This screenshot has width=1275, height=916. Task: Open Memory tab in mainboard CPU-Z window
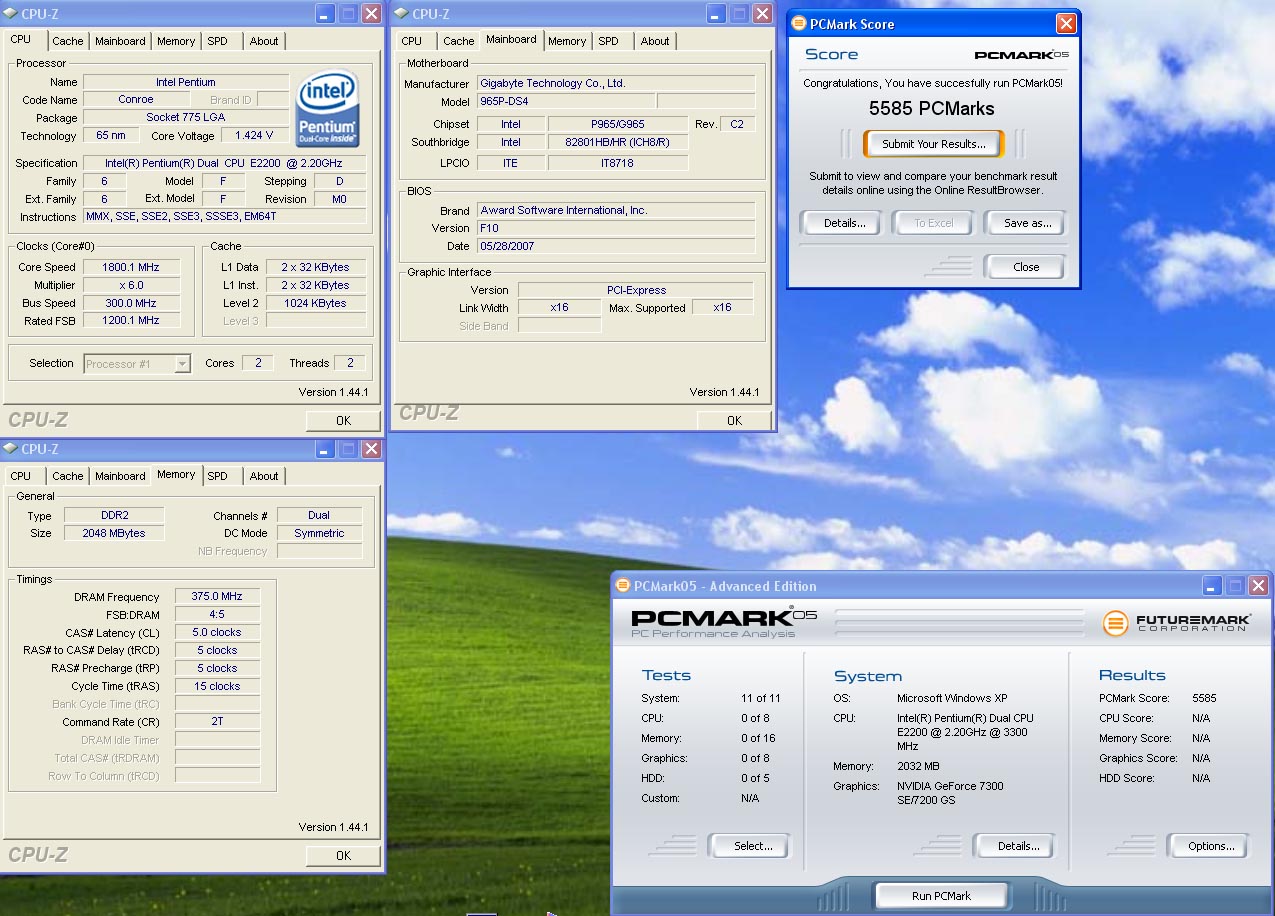pyautogui.click(x=567, y=41)
